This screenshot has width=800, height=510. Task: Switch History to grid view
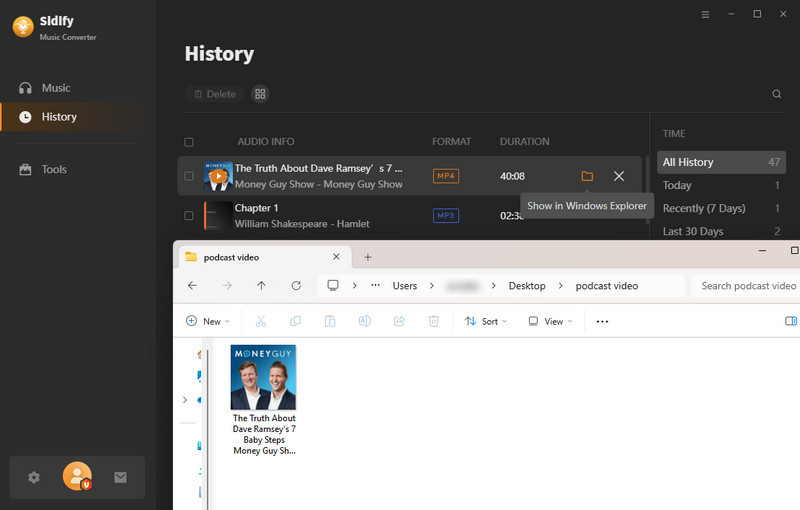tap(260, 94)
